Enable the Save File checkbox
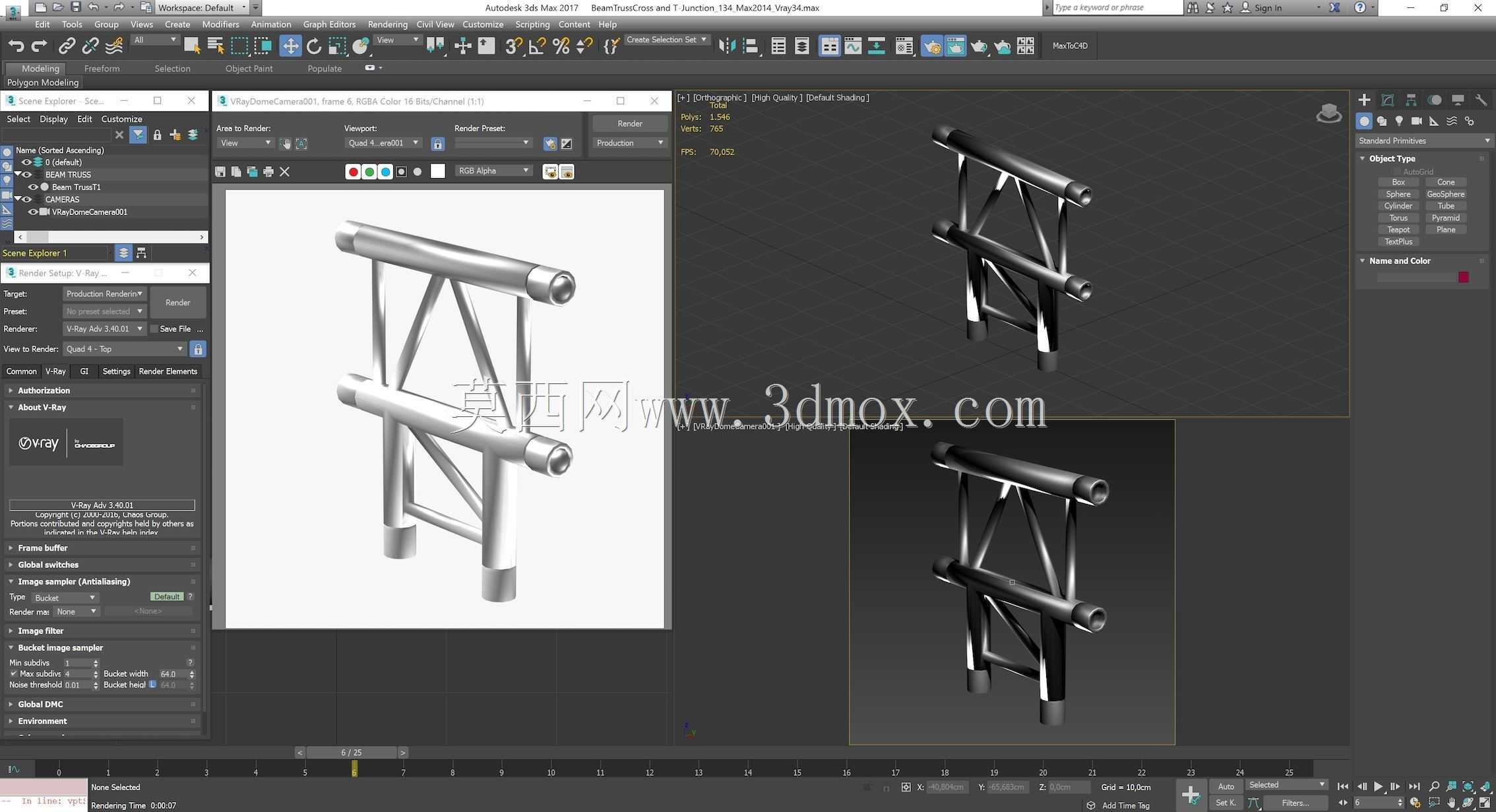Image resolution: width=1496 pixels, height=812 pixels. click(x=154, y=328)
